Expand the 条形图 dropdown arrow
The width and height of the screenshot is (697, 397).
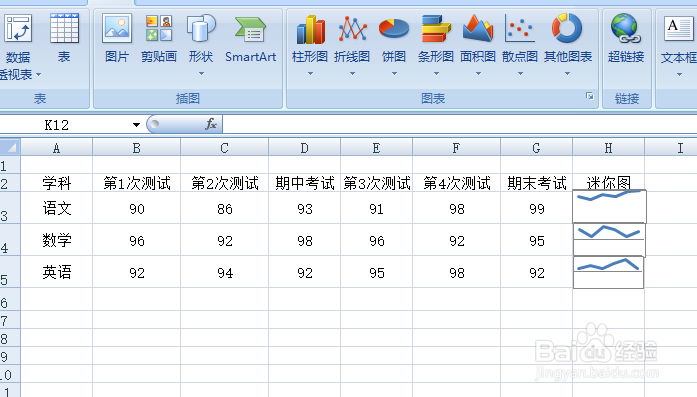point(436,73)
